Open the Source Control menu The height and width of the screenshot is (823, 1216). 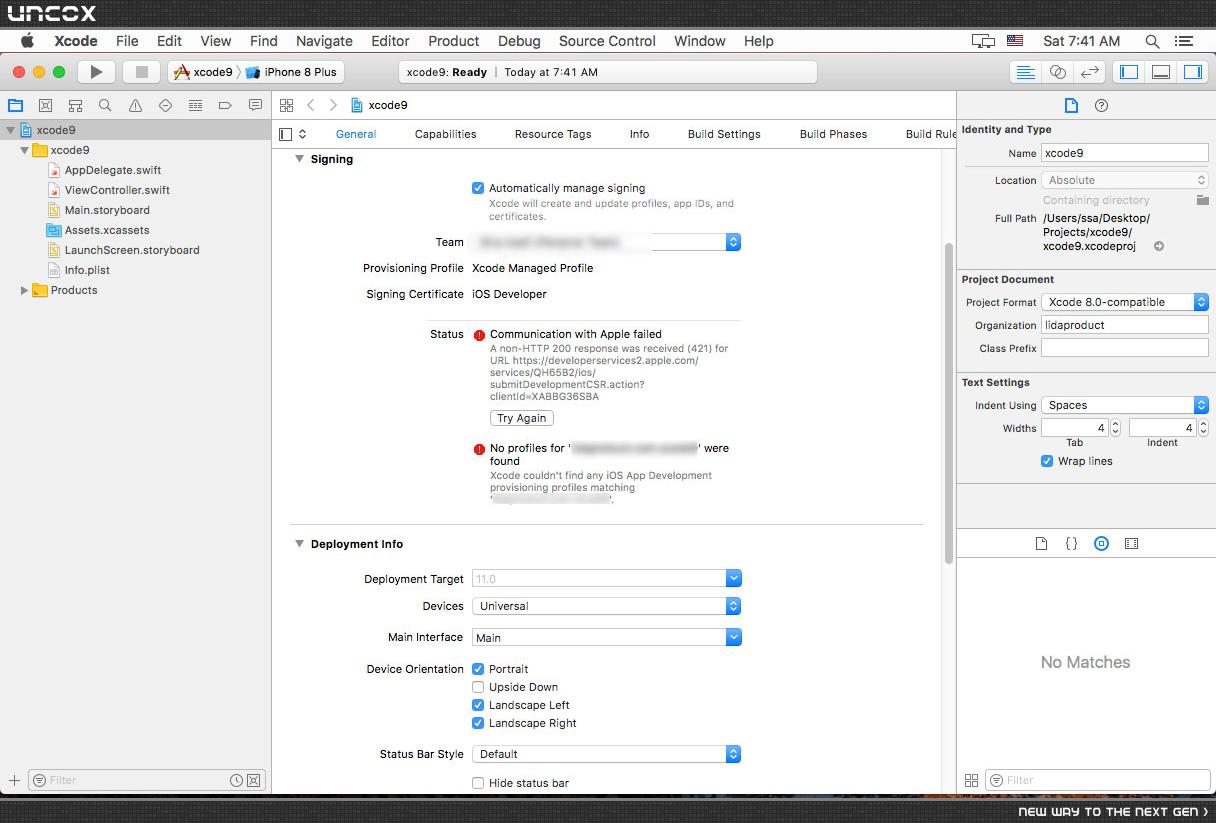(607, 41)
